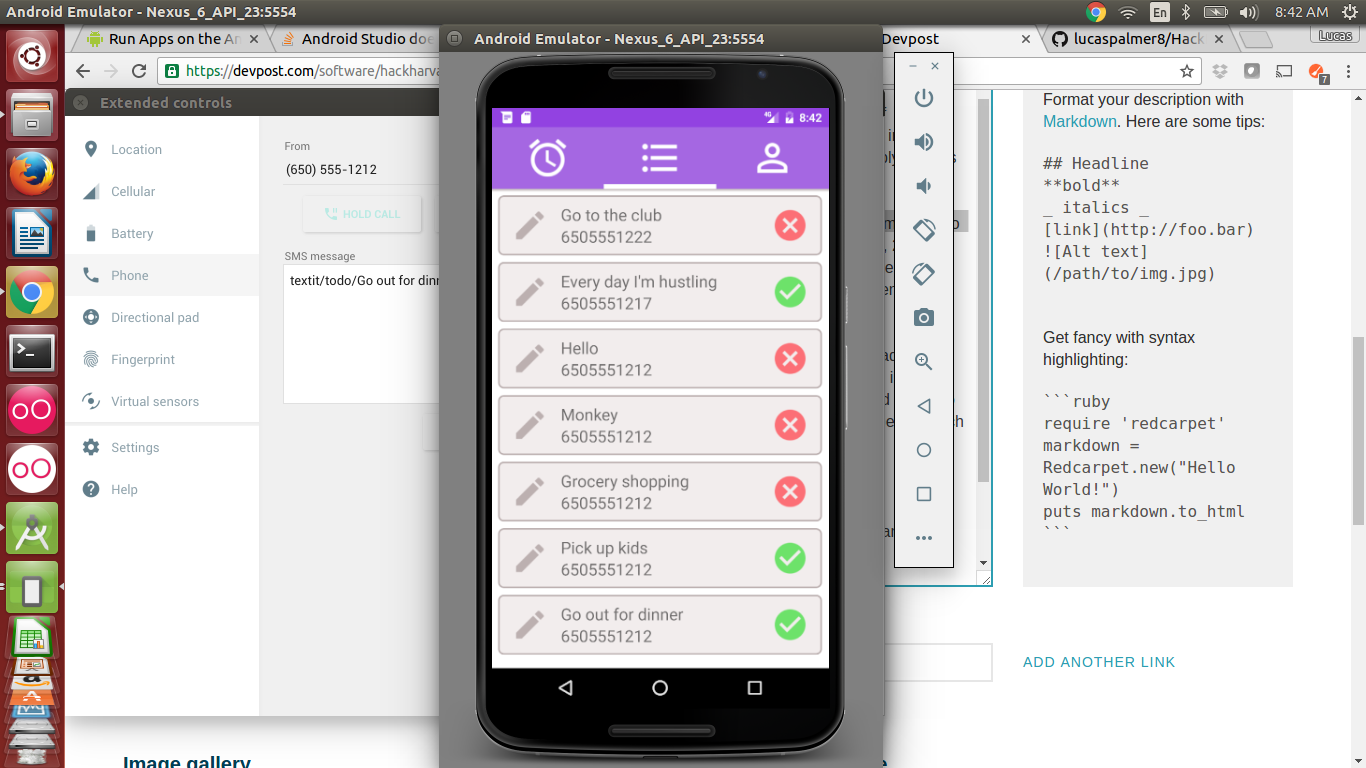Click emulator sidebar home circle

pyautogui.click(x=924, y=450)
